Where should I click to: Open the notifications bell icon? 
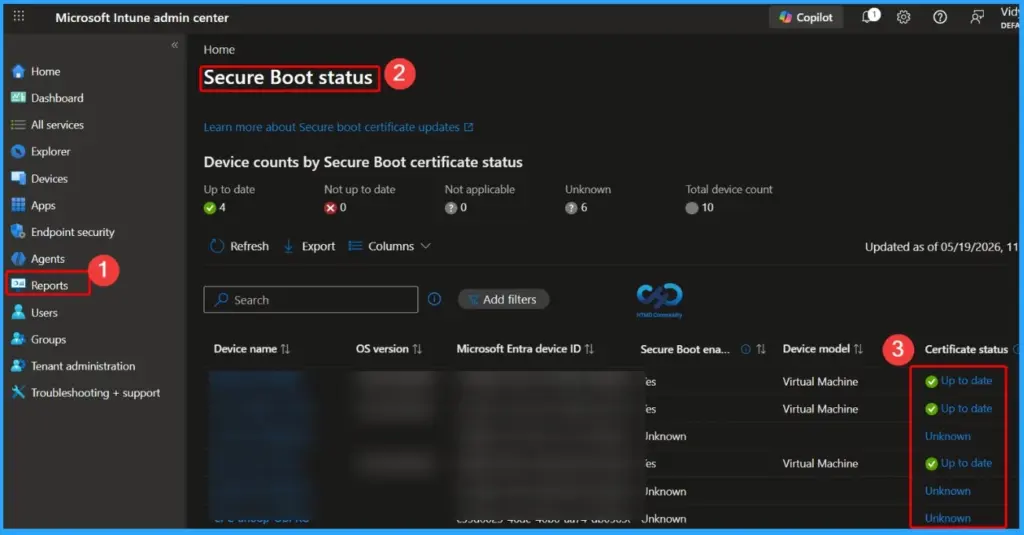pyautogui.click(x=869, y=16)
